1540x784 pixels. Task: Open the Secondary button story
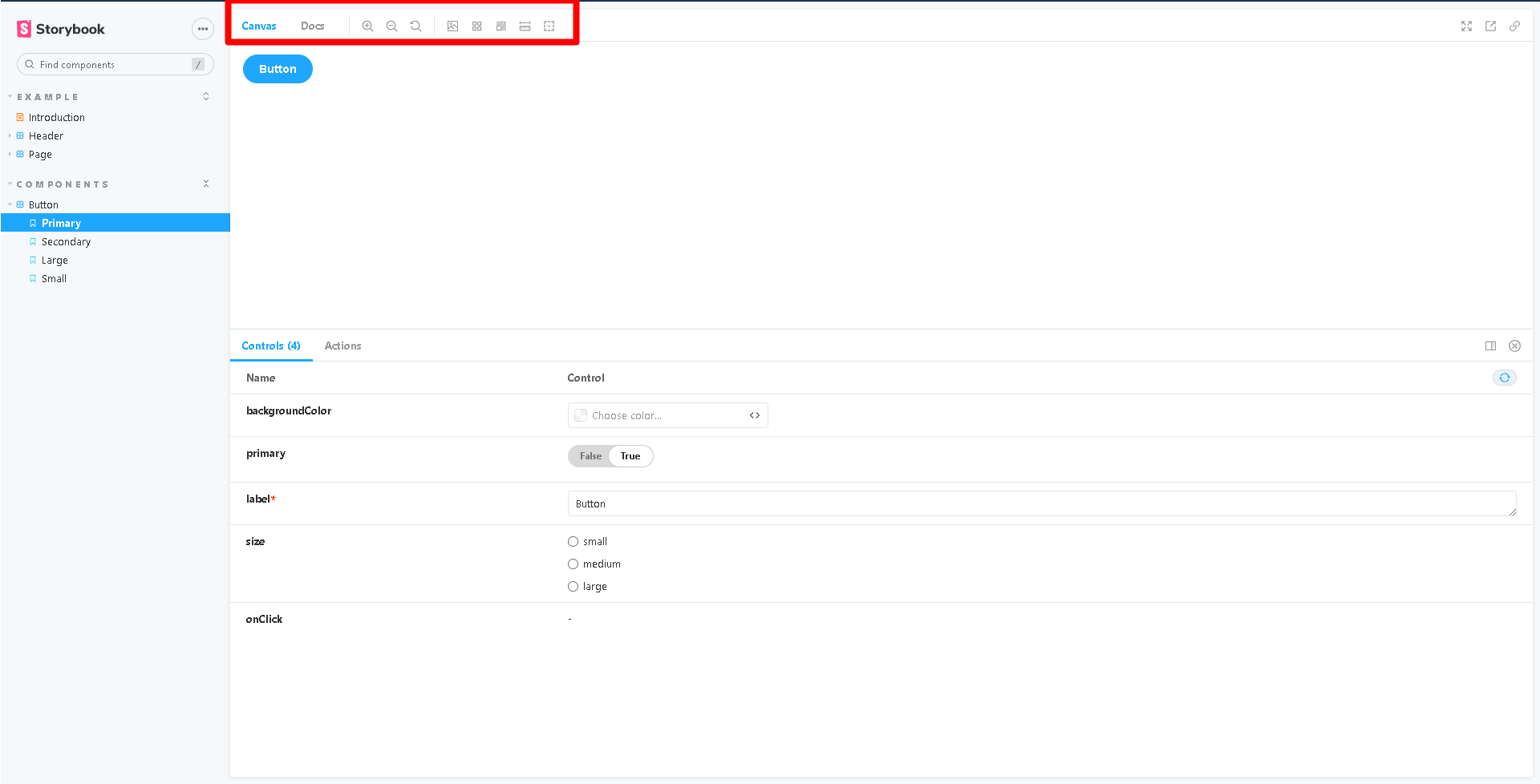(66, 242)
